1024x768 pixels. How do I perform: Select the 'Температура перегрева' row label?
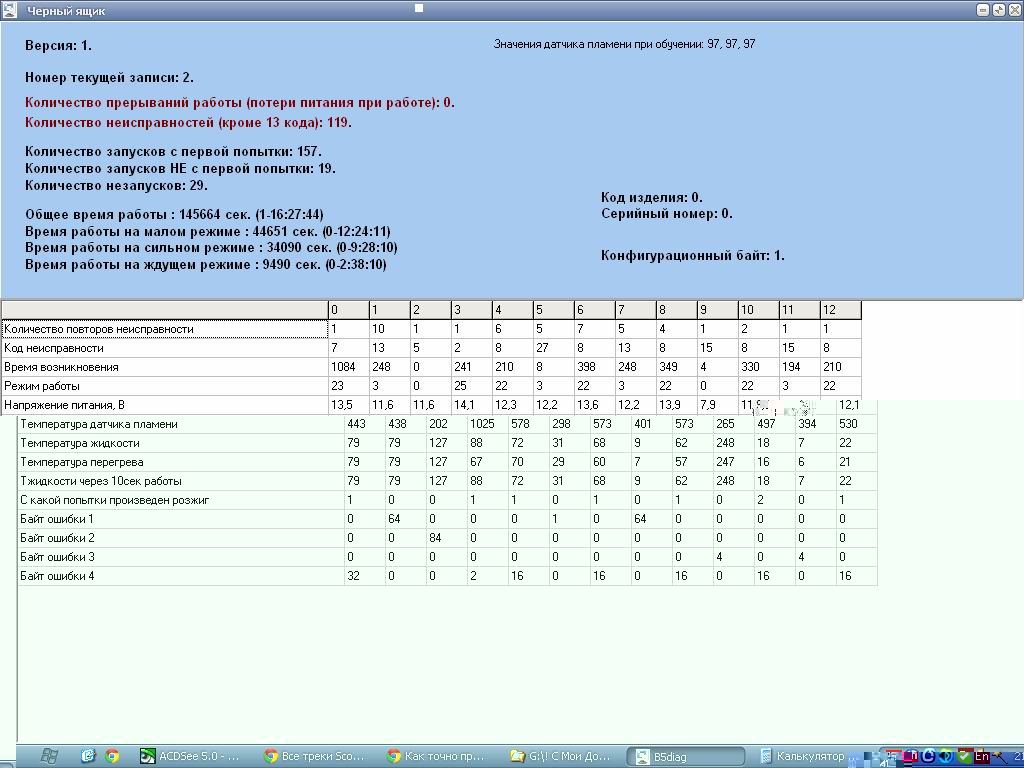coord(181,462)
